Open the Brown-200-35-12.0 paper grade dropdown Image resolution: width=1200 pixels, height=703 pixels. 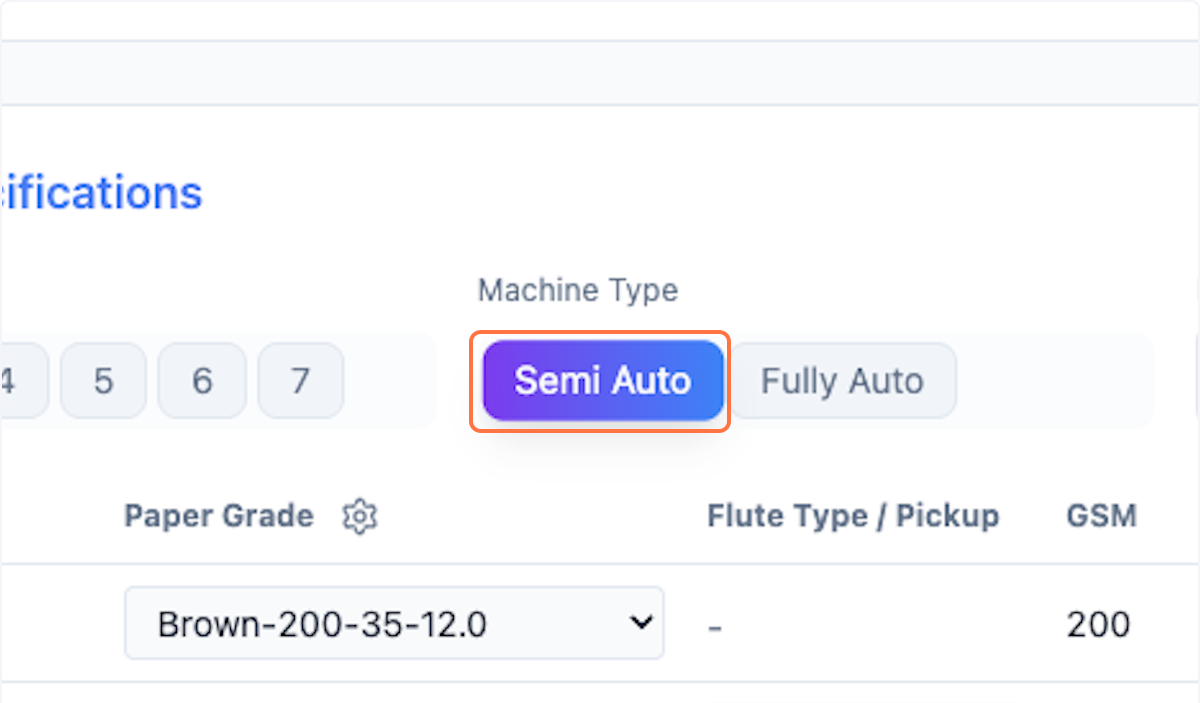(393, 623)
